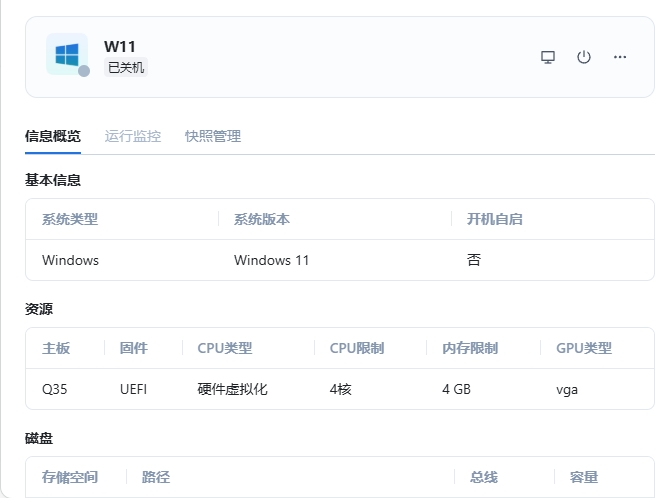
Task: Switch to the 信息概览 tab
Action: [x=53, y=136]
